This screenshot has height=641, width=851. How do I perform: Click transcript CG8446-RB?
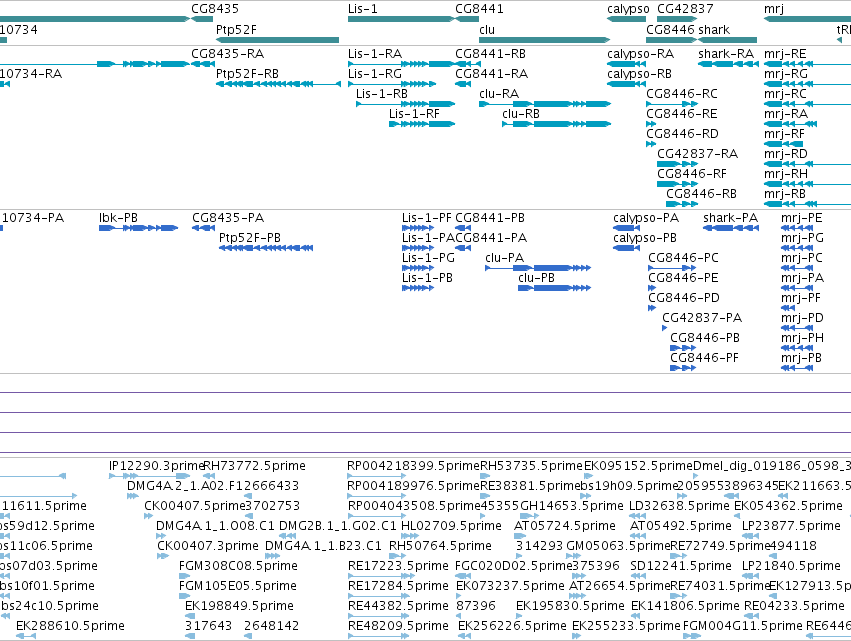click(701, 194)
